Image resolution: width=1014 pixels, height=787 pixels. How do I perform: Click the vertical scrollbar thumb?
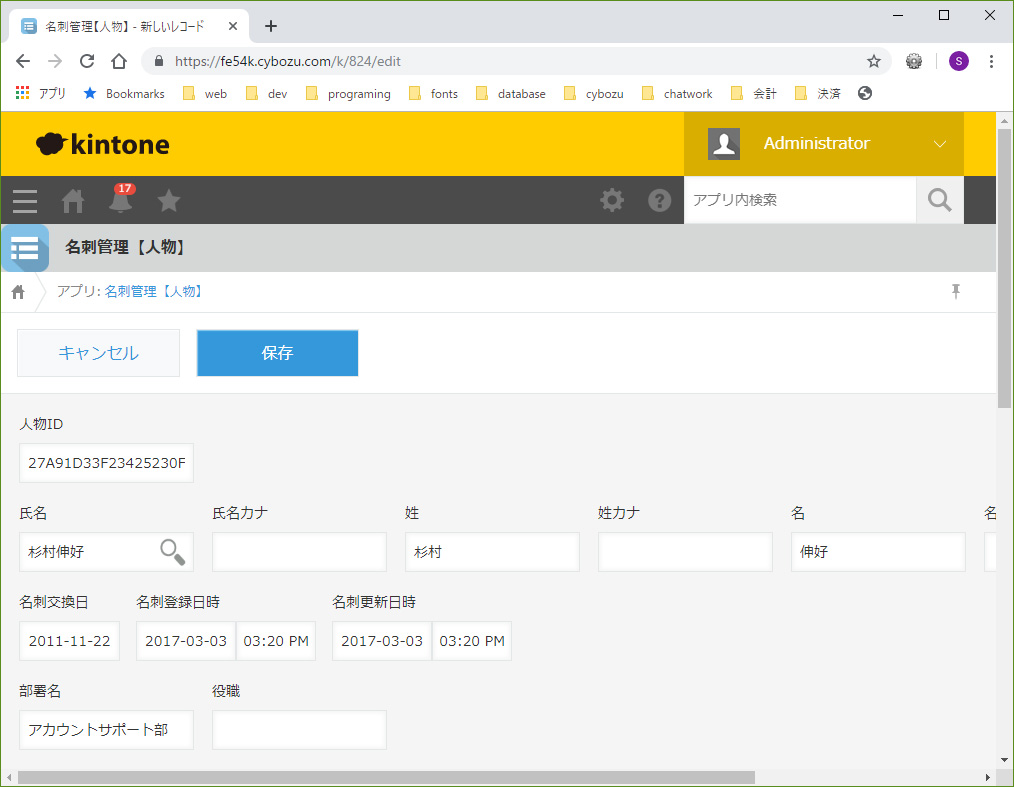[x=1004, y=268]
